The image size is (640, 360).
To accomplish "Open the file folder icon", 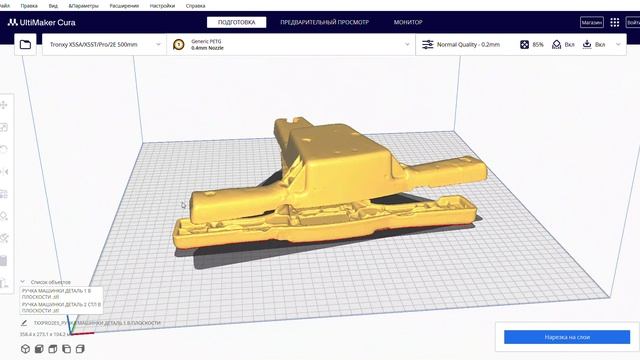I will tap(25, 44).
